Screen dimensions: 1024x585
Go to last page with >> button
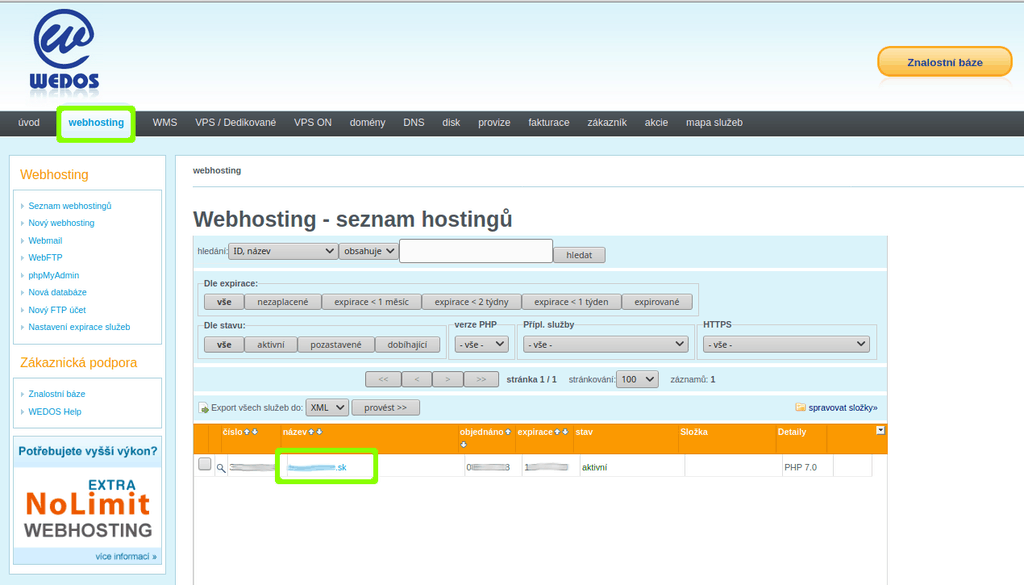coord(481,379)
